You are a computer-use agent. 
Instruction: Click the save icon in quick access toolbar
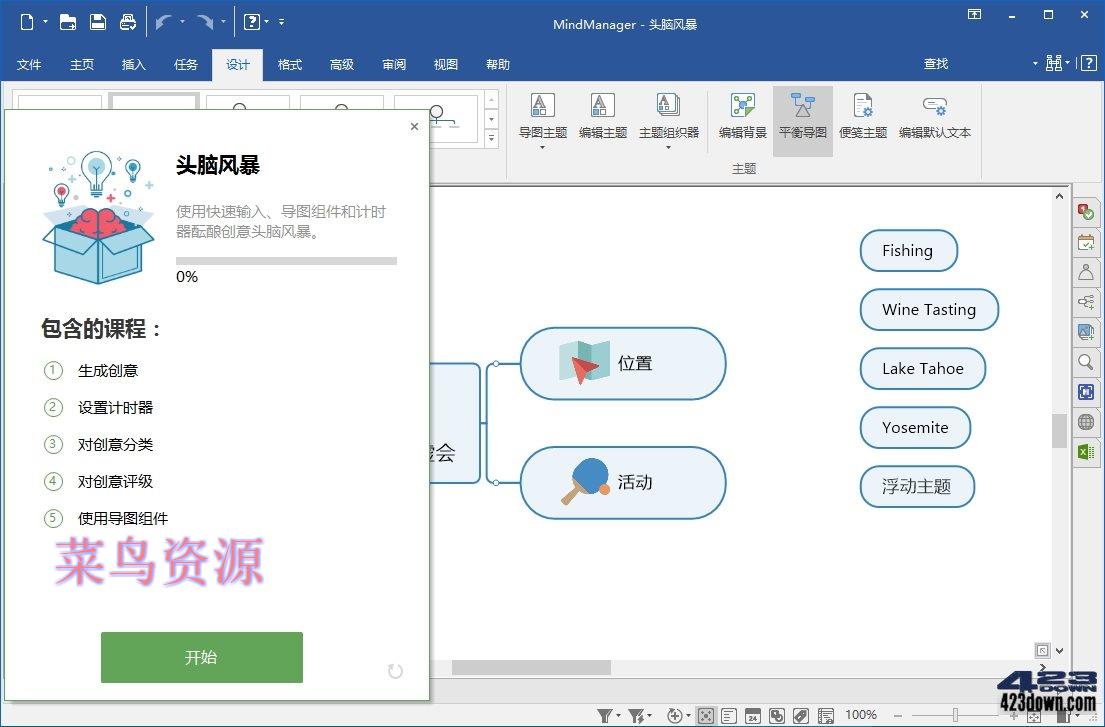tap(98, 21)
